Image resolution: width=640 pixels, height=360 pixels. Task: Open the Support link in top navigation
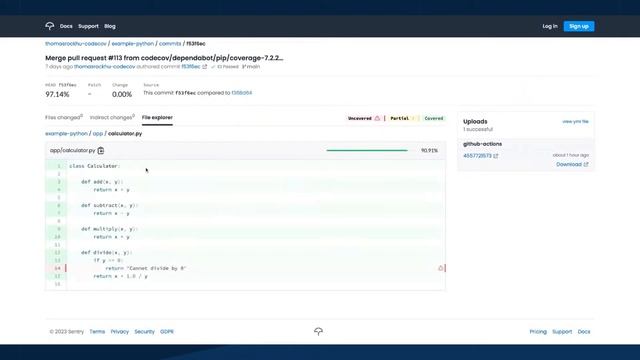(x=88, y=26)
